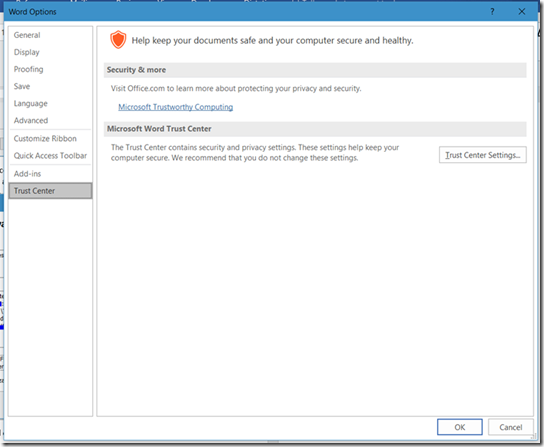544x447 pixels.
Task: Open Trust Center Settings button
Action: coord(483,155)
